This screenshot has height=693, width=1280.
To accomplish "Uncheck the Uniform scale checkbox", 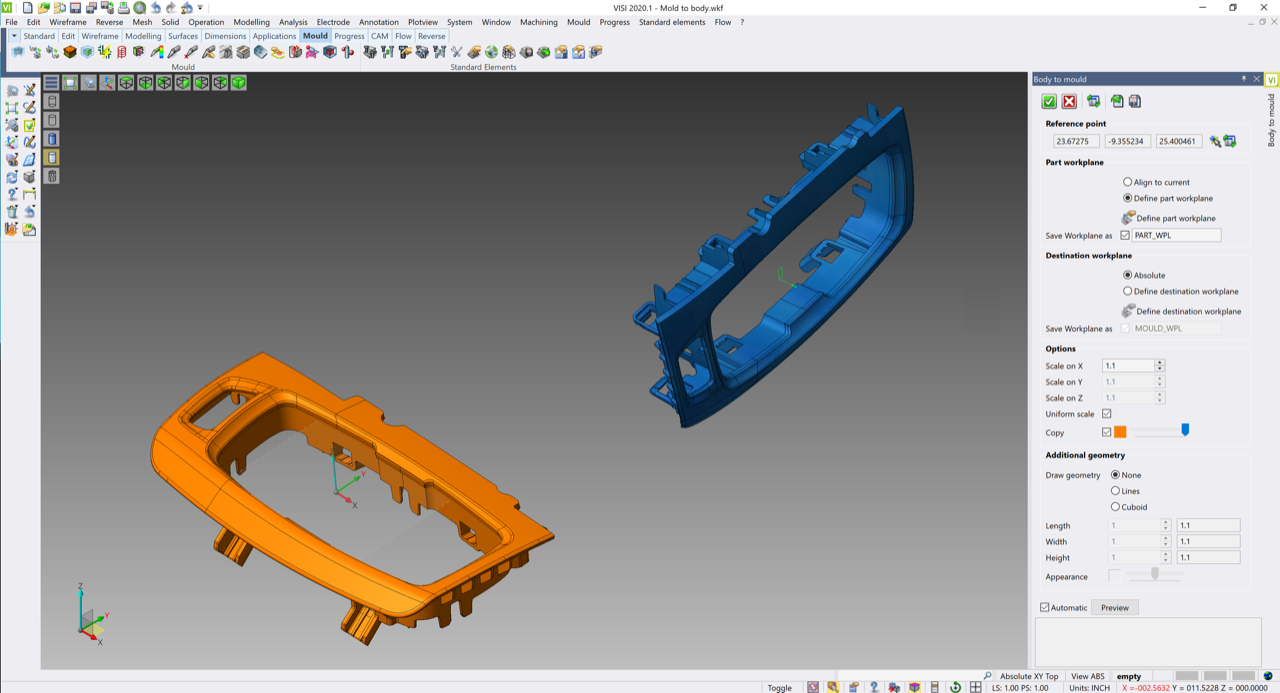I will click(1106, 414).
